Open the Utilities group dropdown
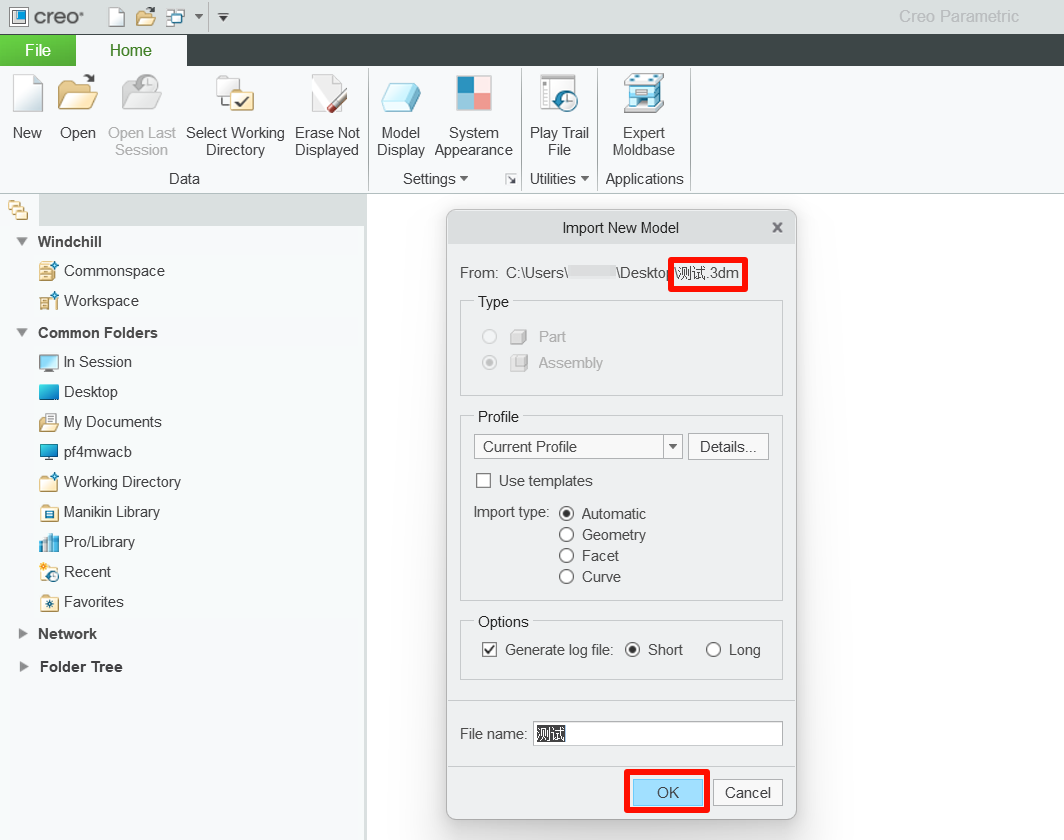 click(x=559, y=178)
